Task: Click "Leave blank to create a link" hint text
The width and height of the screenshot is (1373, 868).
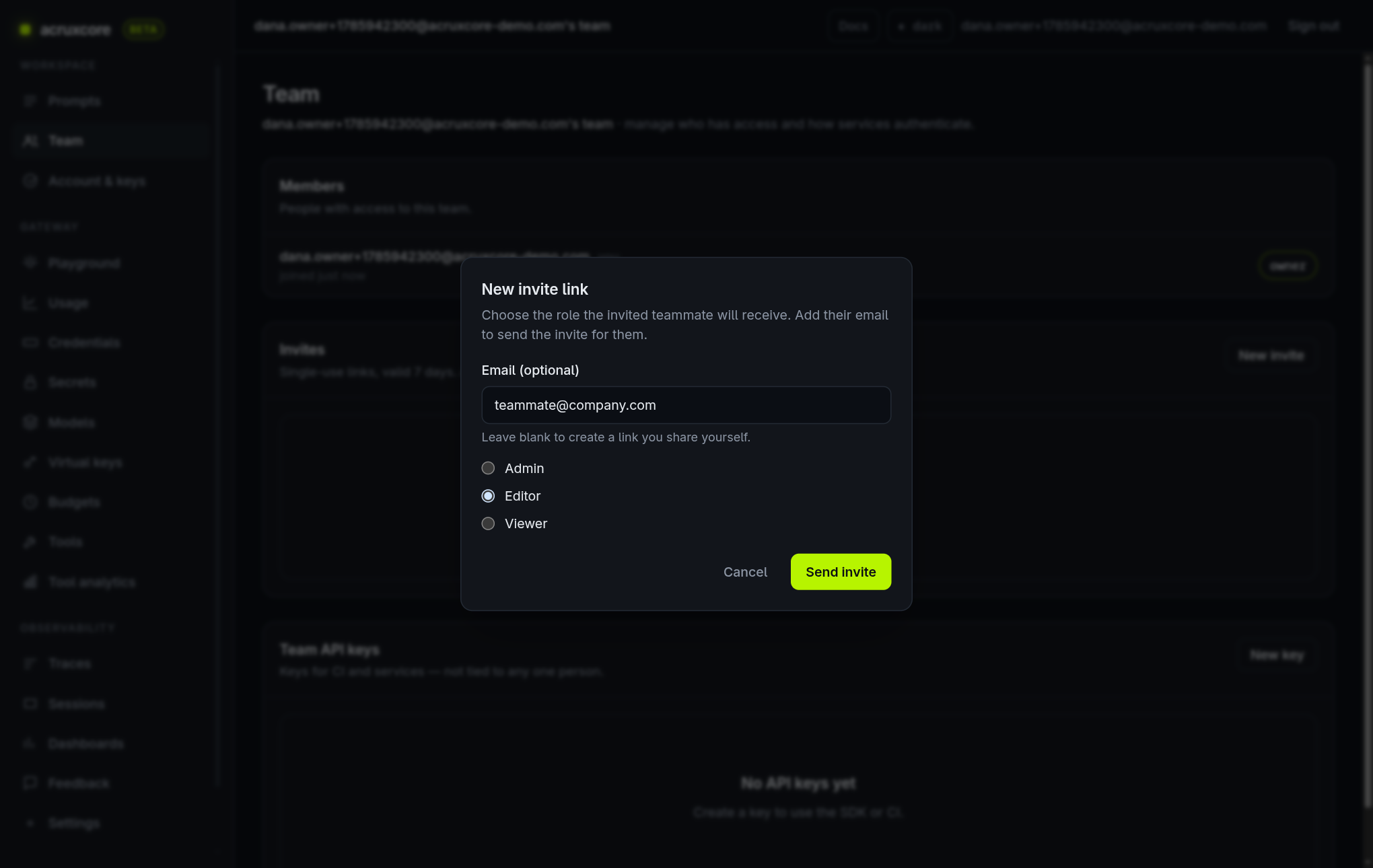Action: [x=616, y=437]
